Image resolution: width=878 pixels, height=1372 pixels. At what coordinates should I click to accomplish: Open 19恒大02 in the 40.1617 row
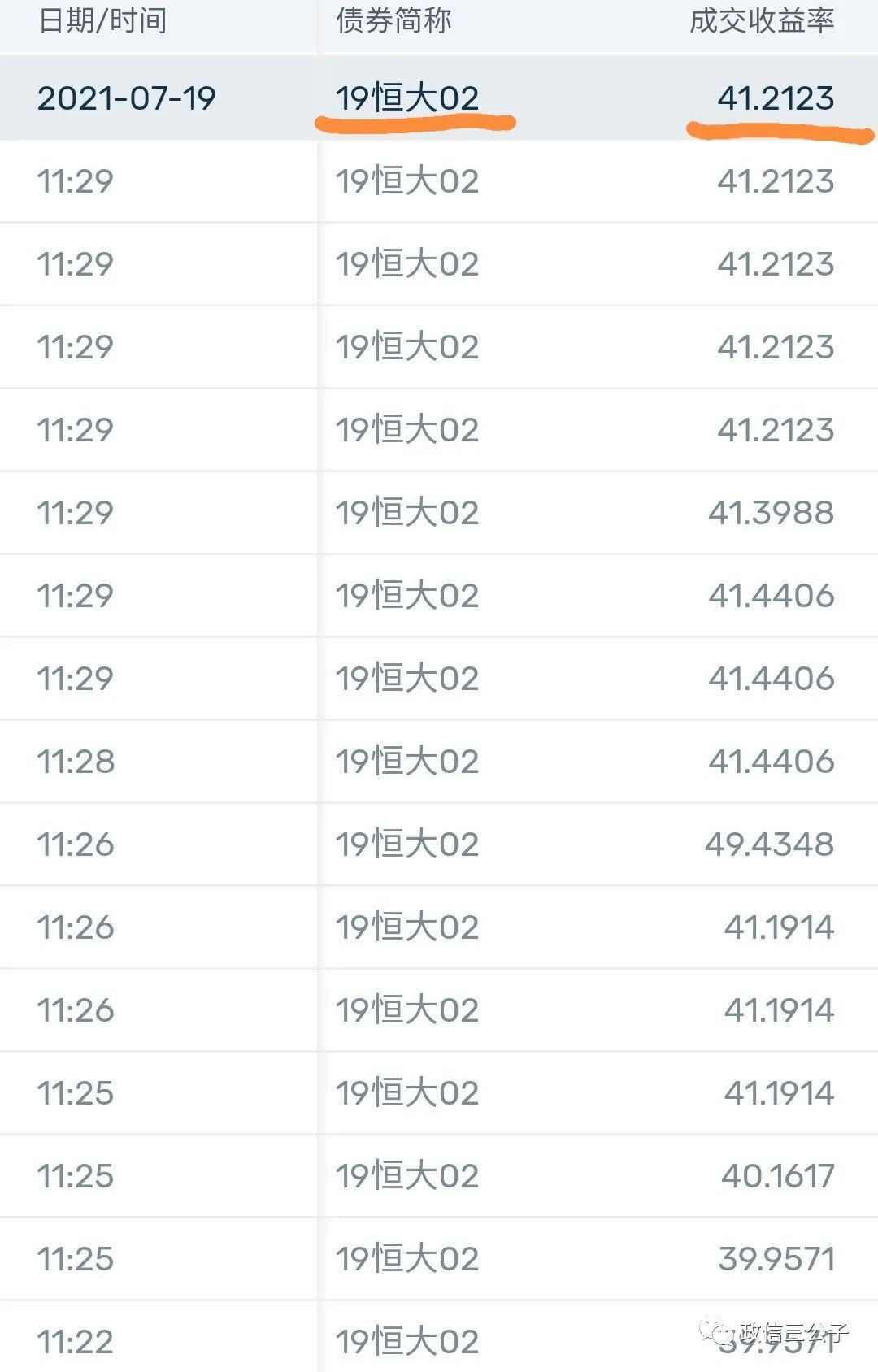(x=407, y=1176)
